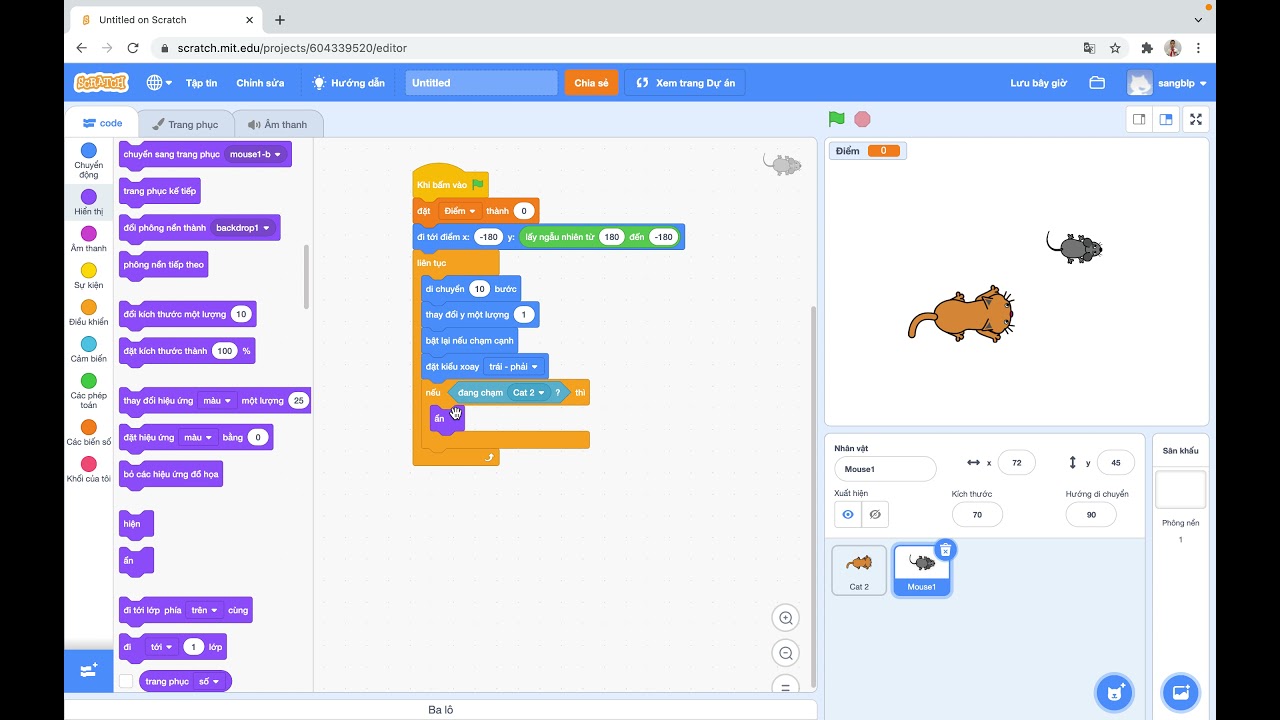Open the màu dropdown in đặt hiệu ứng block

pyautogui.click(x=198, y=437)
